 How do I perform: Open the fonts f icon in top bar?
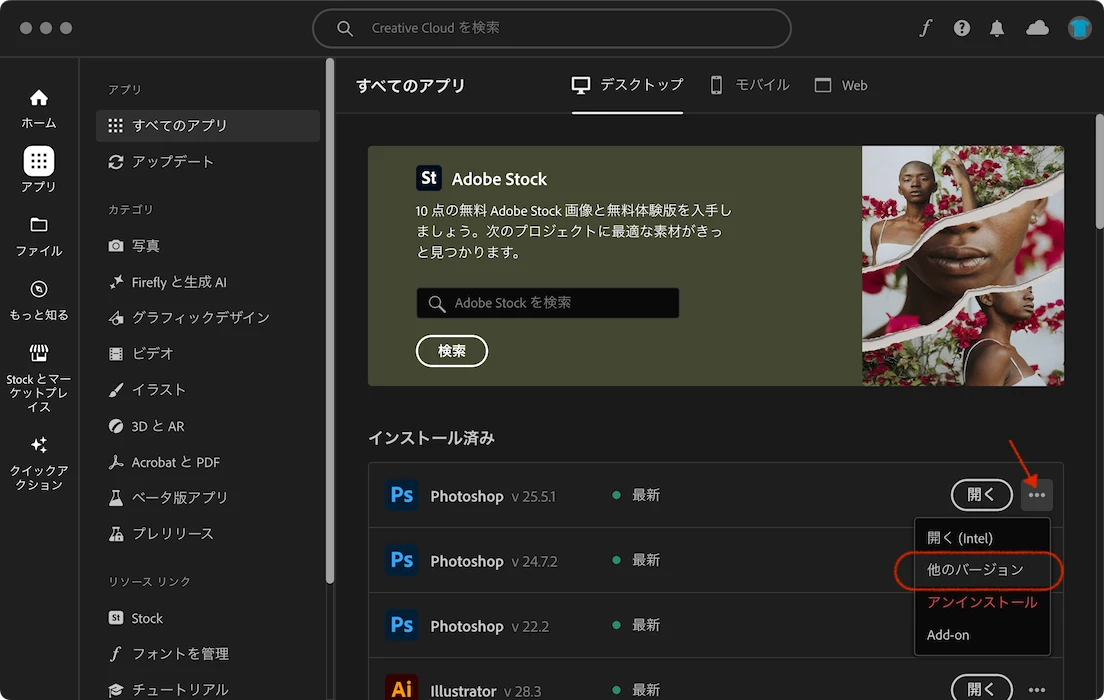pos(926,27)
